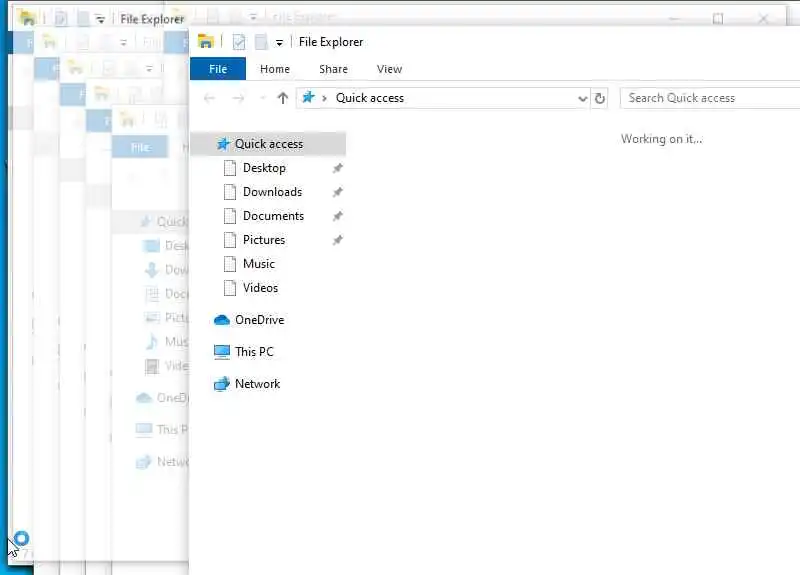Click the Downloads item's blank file icon
800x575 pixels.
[x=230, y=192]
